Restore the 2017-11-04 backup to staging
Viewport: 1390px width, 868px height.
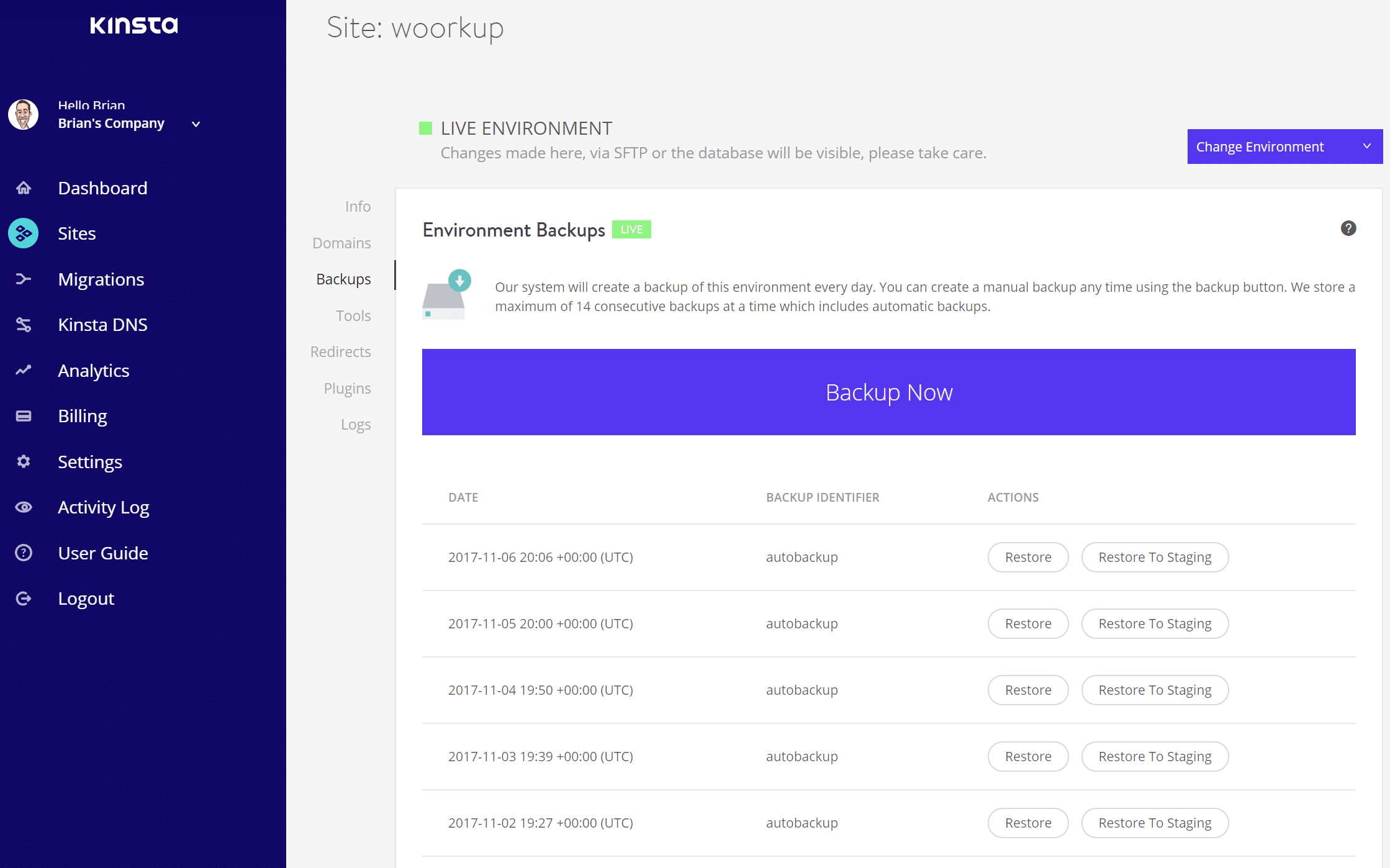tap(1155, 690)
